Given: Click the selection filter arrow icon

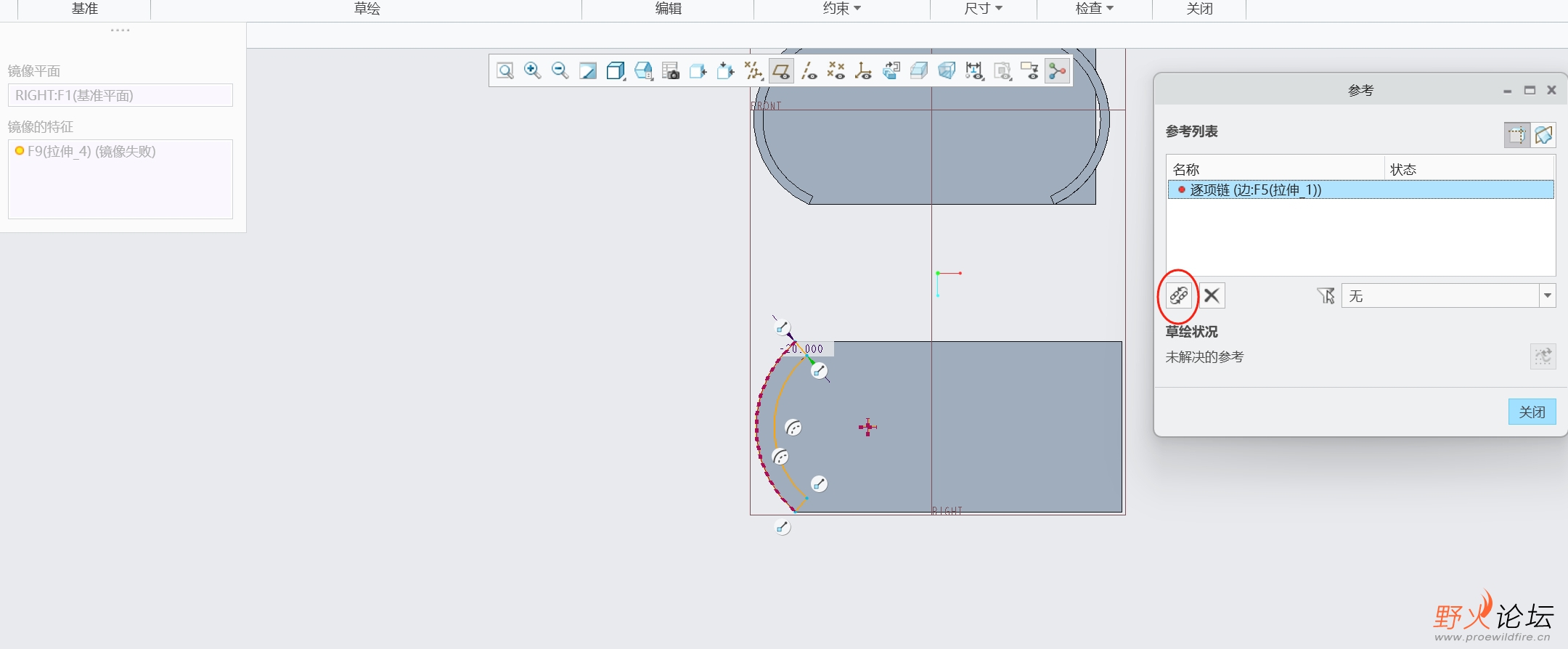Looking at the screenshot, I should [x=1326, y=295].
